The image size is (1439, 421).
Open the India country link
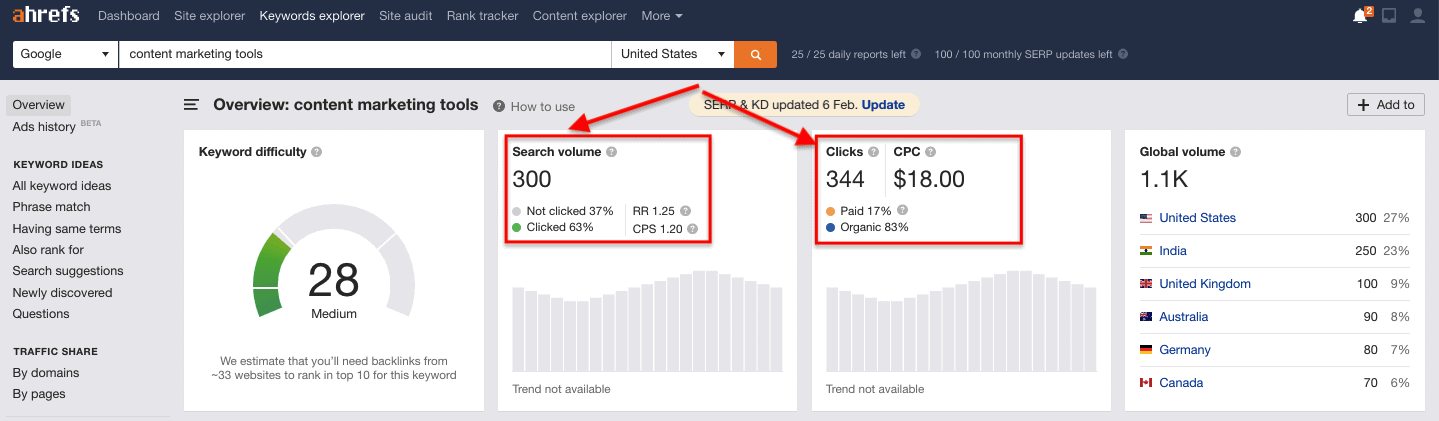pyautogui.click(x=1173, y=251)
